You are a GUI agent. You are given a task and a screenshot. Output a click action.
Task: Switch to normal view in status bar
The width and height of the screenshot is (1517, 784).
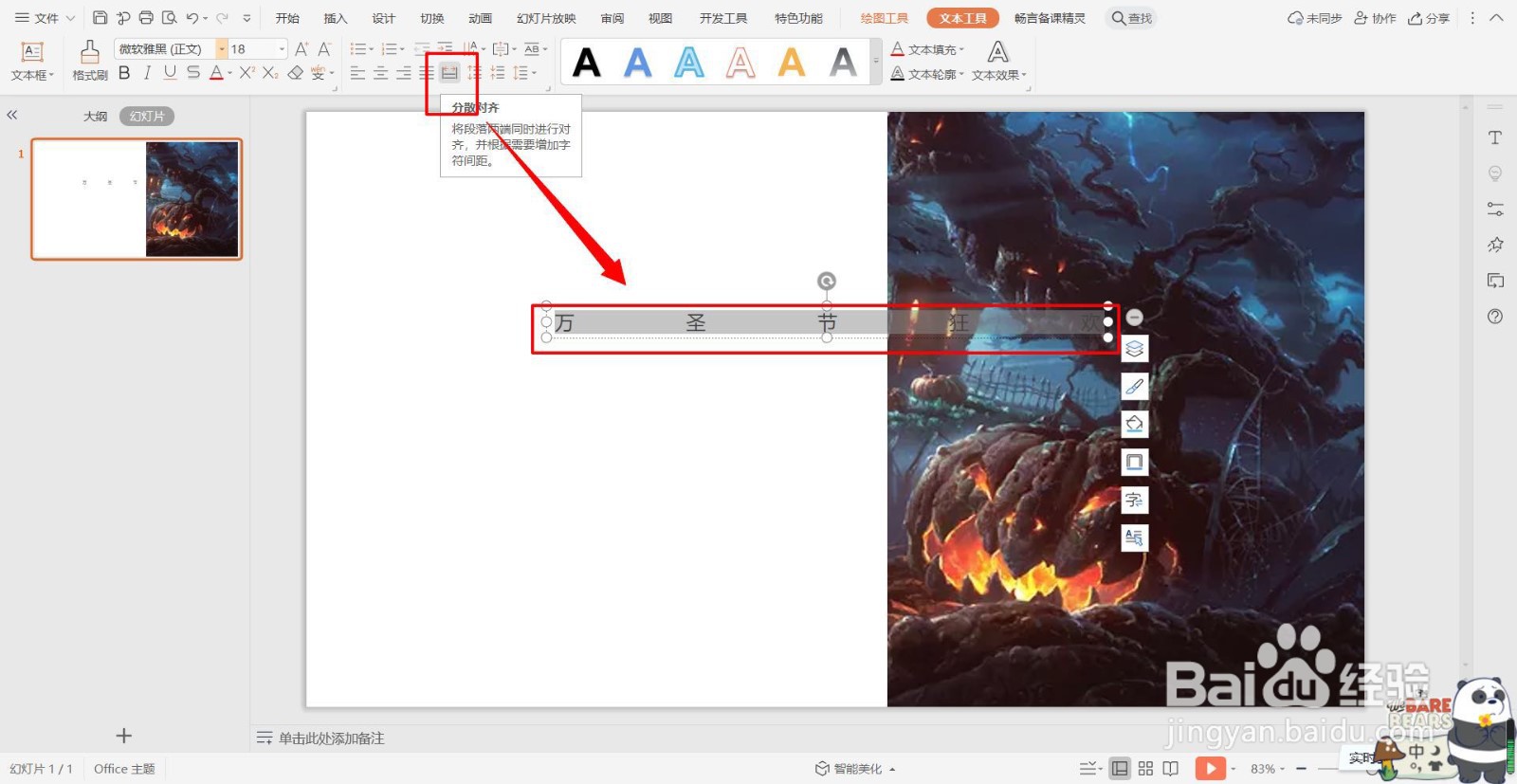coord(1120,769)
